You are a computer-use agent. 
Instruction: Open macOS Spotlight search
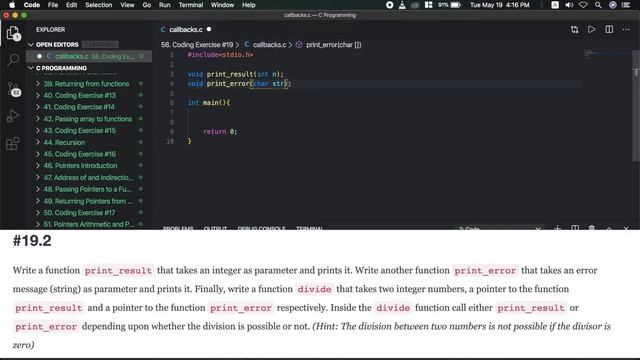598,5
